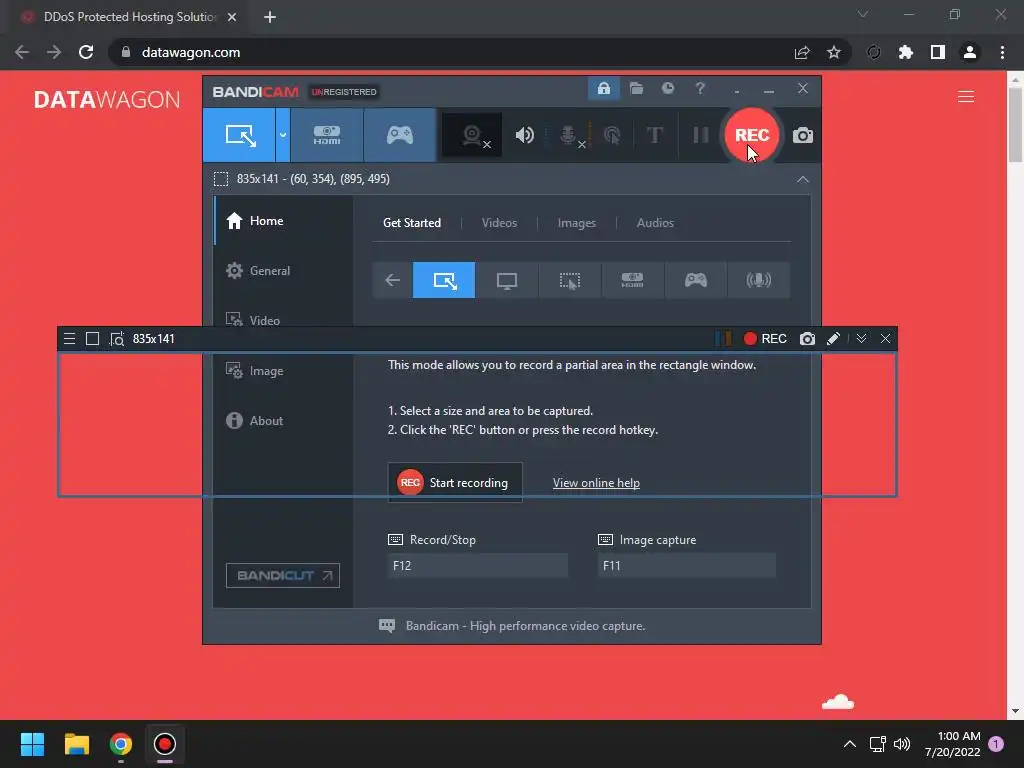Click the big red REC button
Screen dimensions: 1024x768
click(x=752, y=135)
